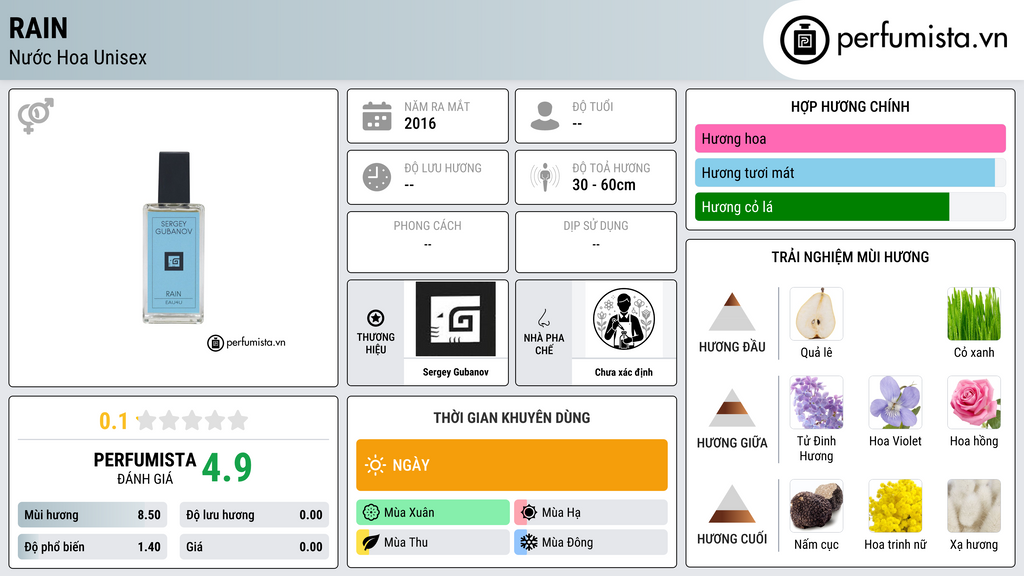Select the Xạ hương musk image
Image resolution: width=1024 pixels, height=576 pixels.
[x=974, y=506]
